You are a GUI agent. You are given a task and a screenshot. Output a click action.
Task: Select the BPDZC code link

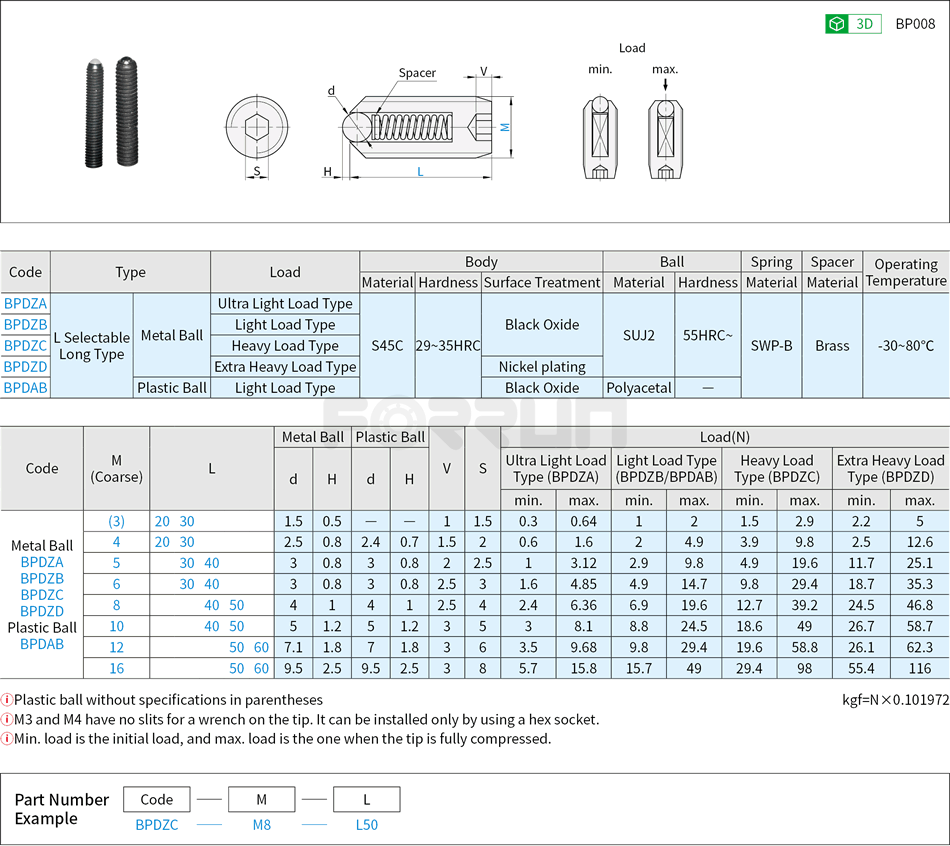pos(25,345)
